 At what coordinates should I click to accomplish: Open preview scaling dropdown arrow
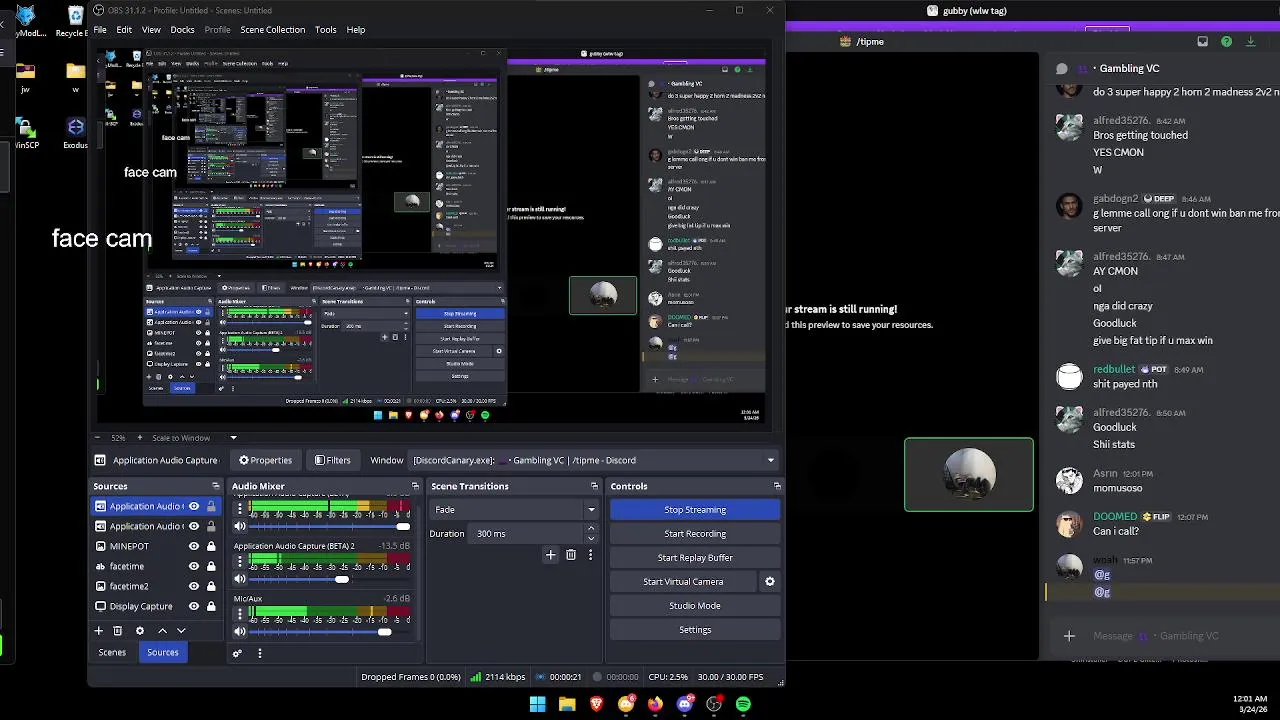coord(233,437)
